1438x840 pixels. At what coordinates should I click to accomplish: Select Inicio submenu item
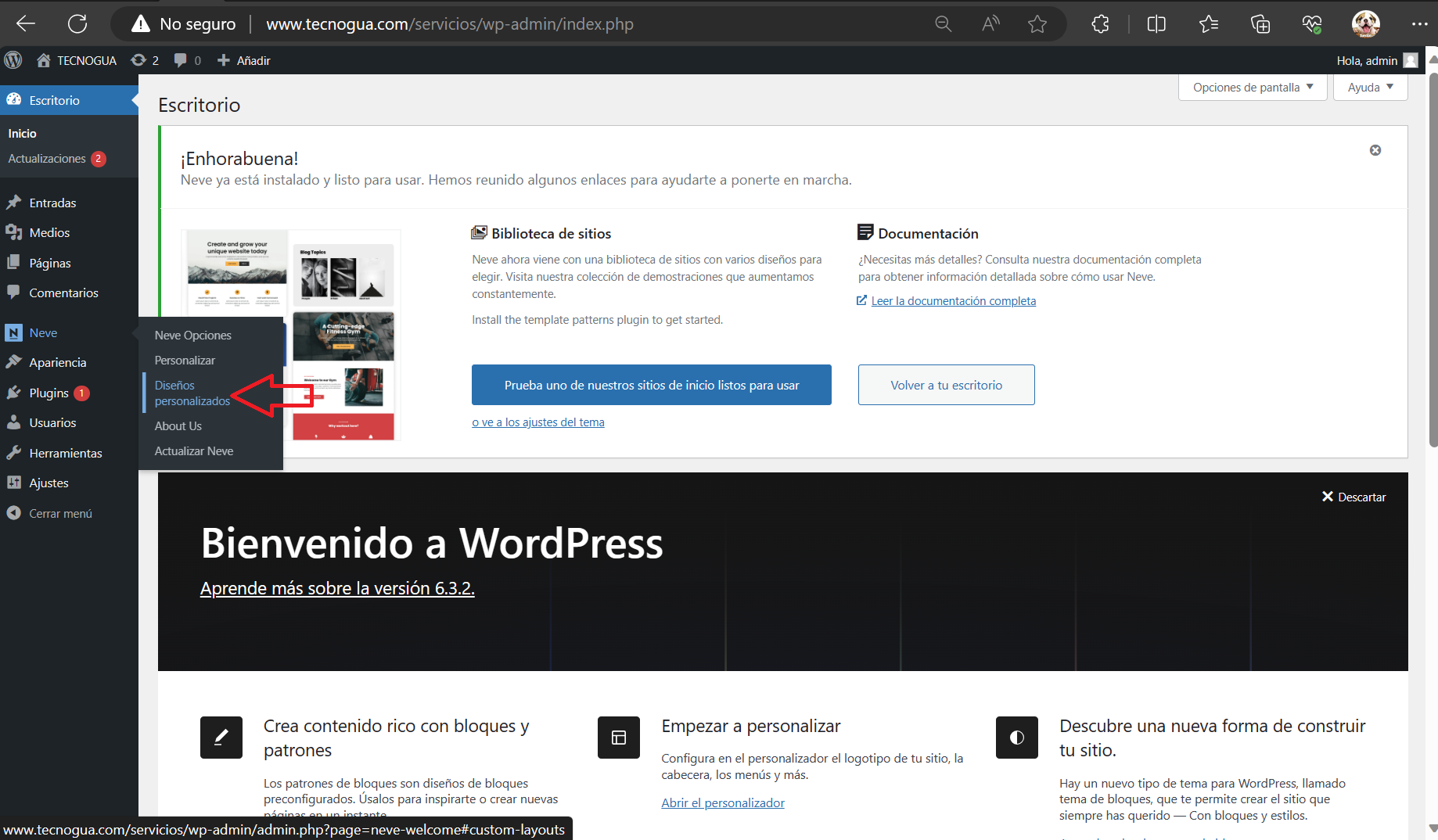click(23, 134)
